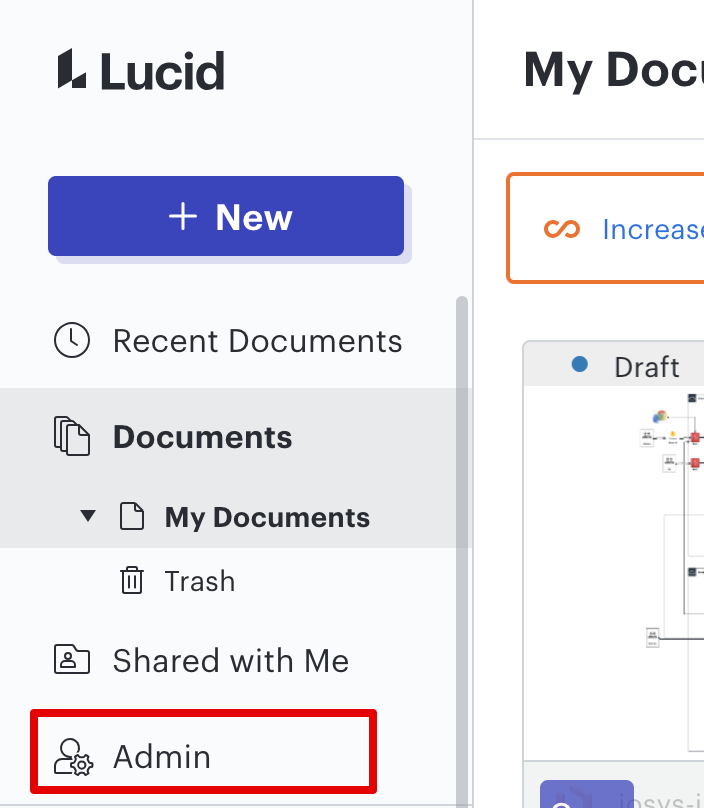
Task: Click the Admin user-gear icon
Action: tap(73, 756)
